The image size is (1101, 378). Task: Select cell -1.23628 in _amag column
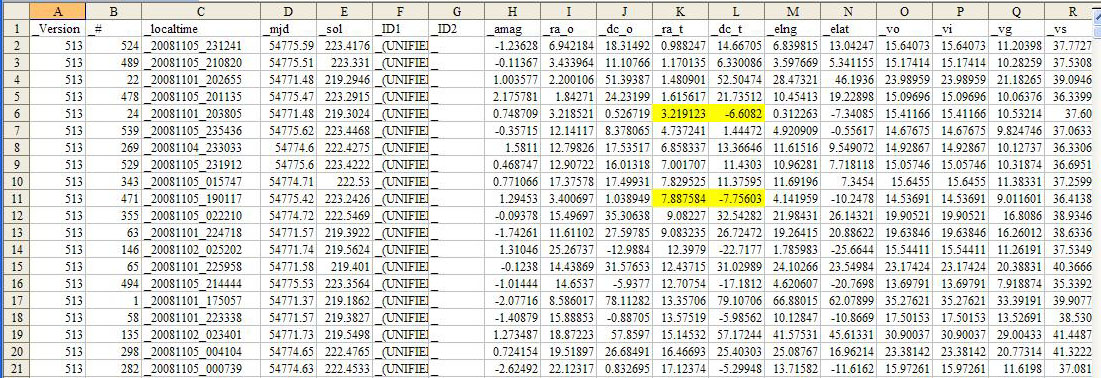tap(513, 46)
